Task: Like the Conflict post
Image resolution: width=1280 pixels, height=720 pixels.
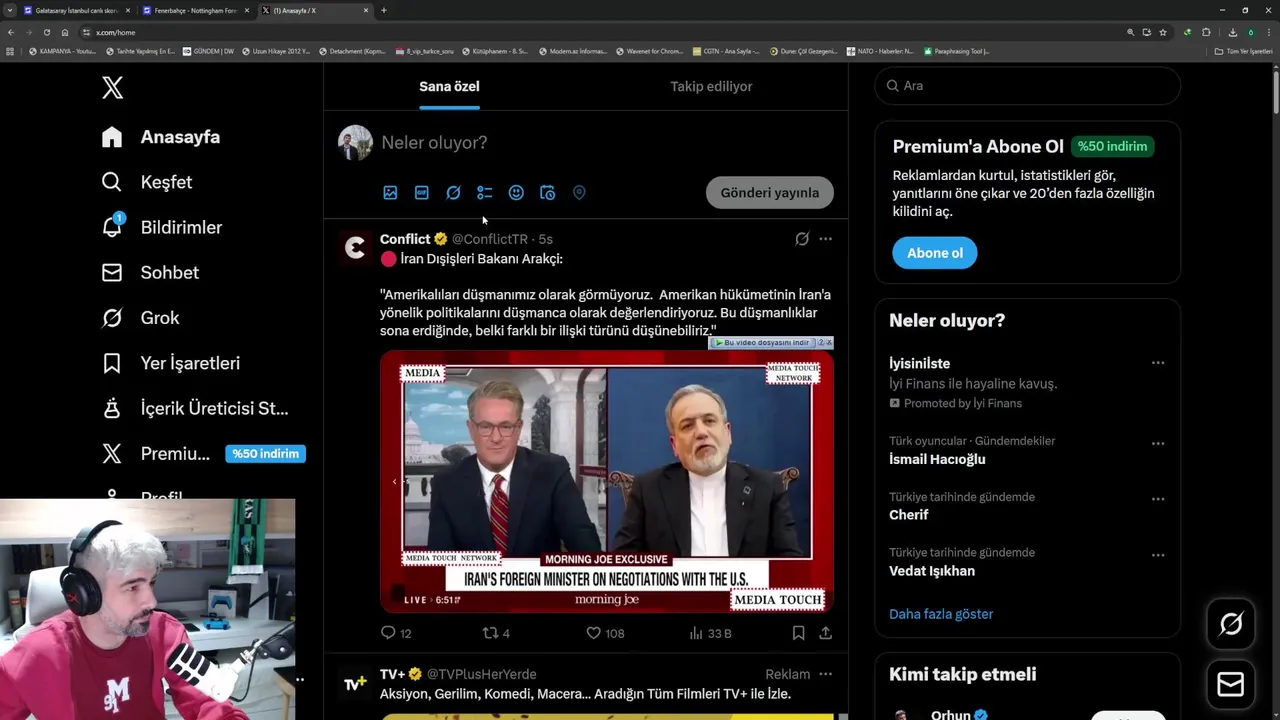Action: point(605,633)
